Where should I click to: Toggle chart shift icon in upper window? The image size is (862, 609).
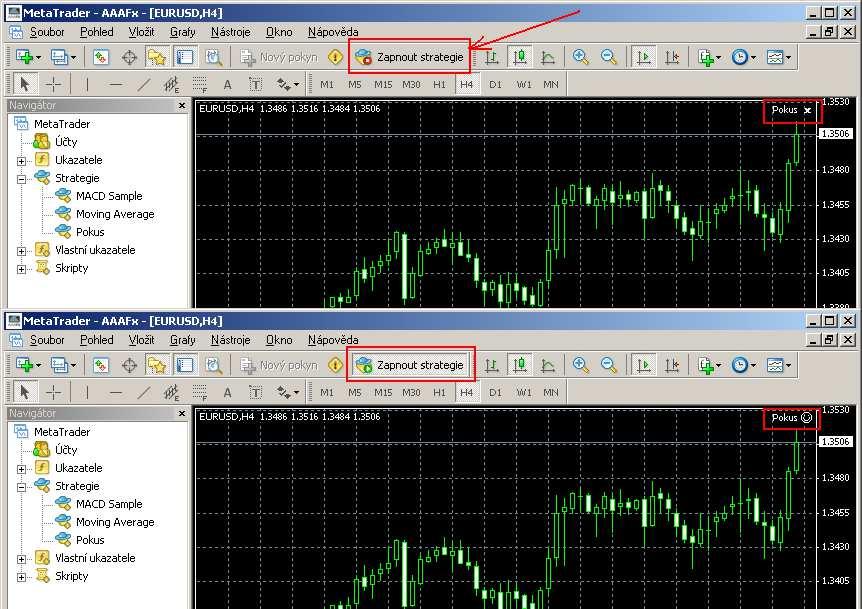tap(672, 57)
